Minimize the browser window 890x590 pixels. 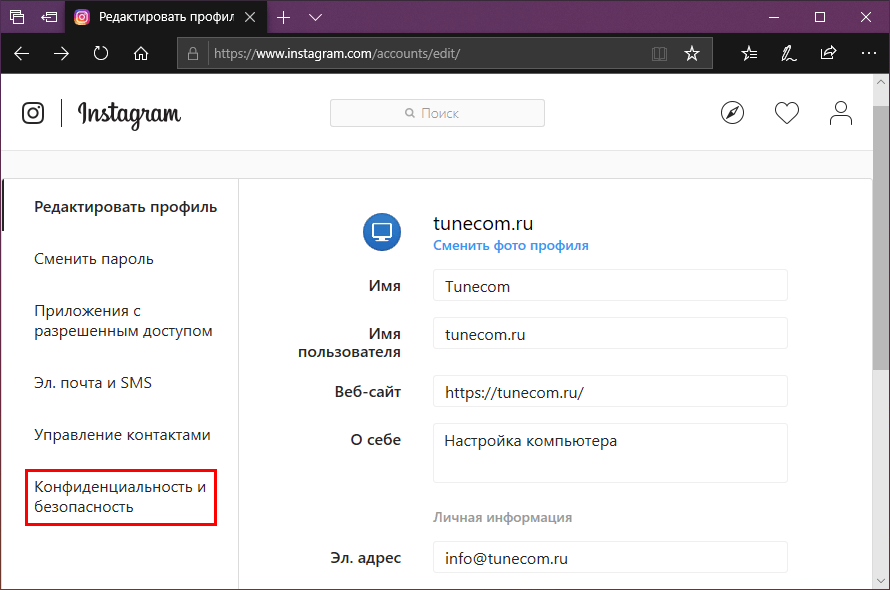[x=774, y=17]
